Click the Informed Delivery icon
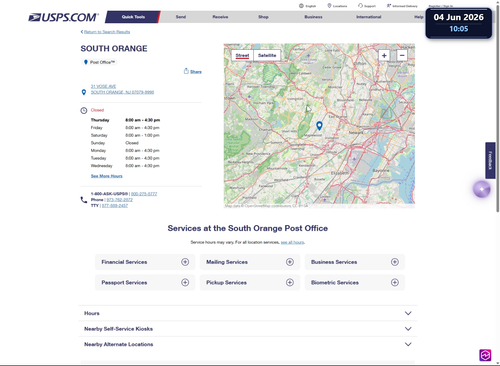 coord(389,6)
